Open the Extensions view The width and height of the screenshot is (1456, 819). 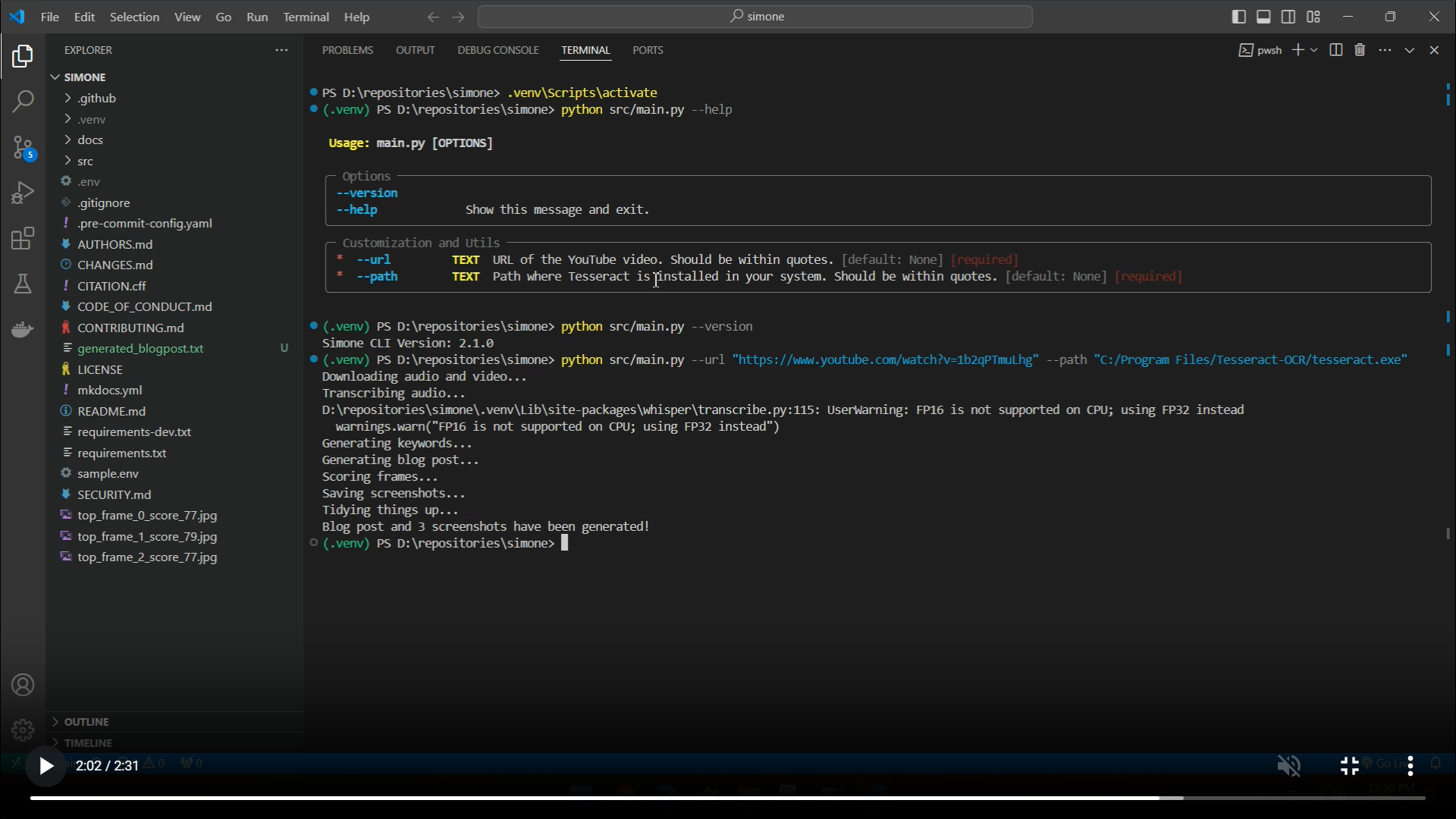pyautogui.click(x=23, y=239)
